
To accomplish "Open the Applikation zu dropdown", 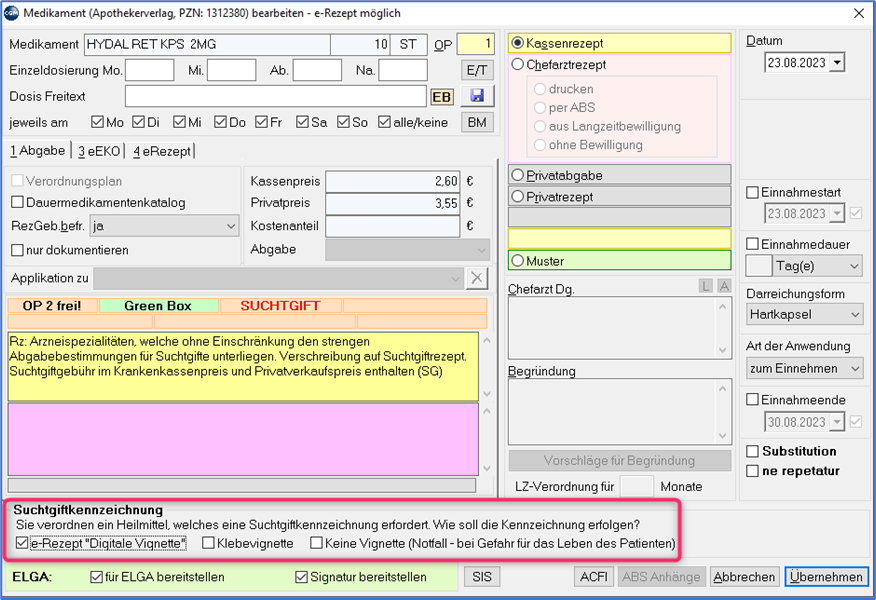I will [x=456, y=278].
